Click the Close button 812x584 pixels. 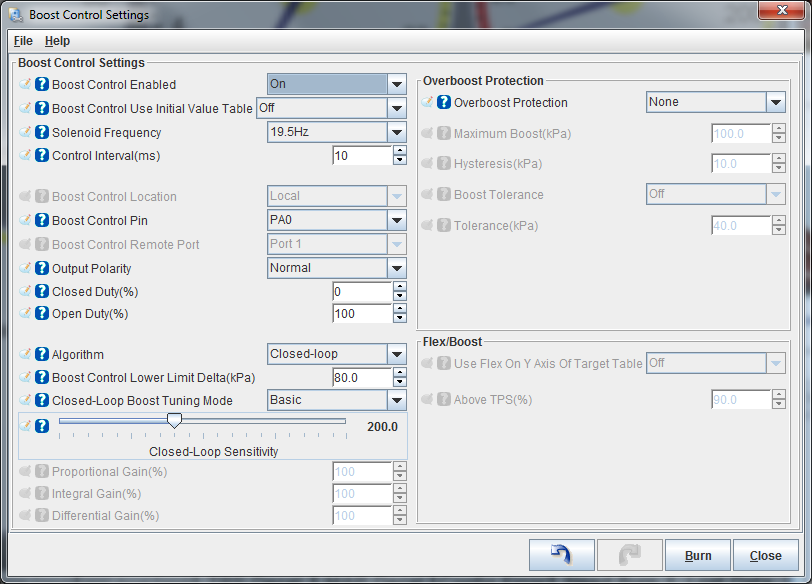pyautogui.click(x=765, y=555)
